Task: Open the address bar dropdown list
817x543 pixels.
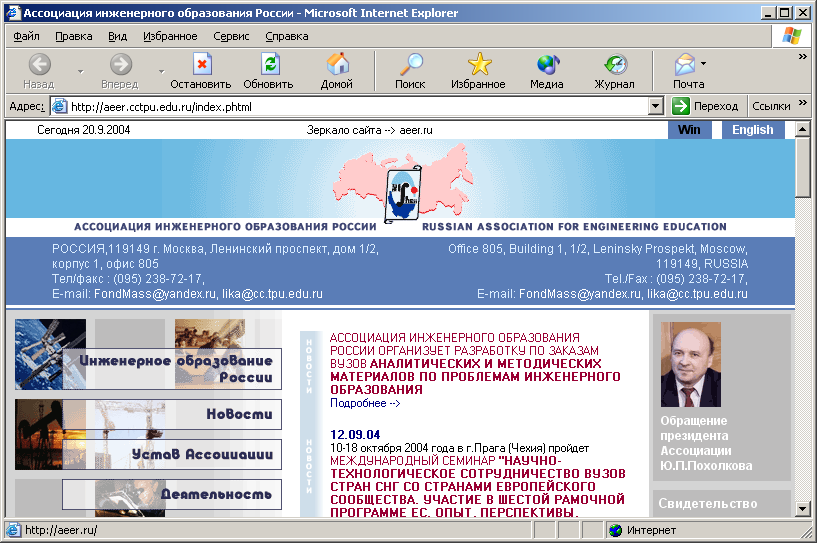Action: [x=656, y=106]
